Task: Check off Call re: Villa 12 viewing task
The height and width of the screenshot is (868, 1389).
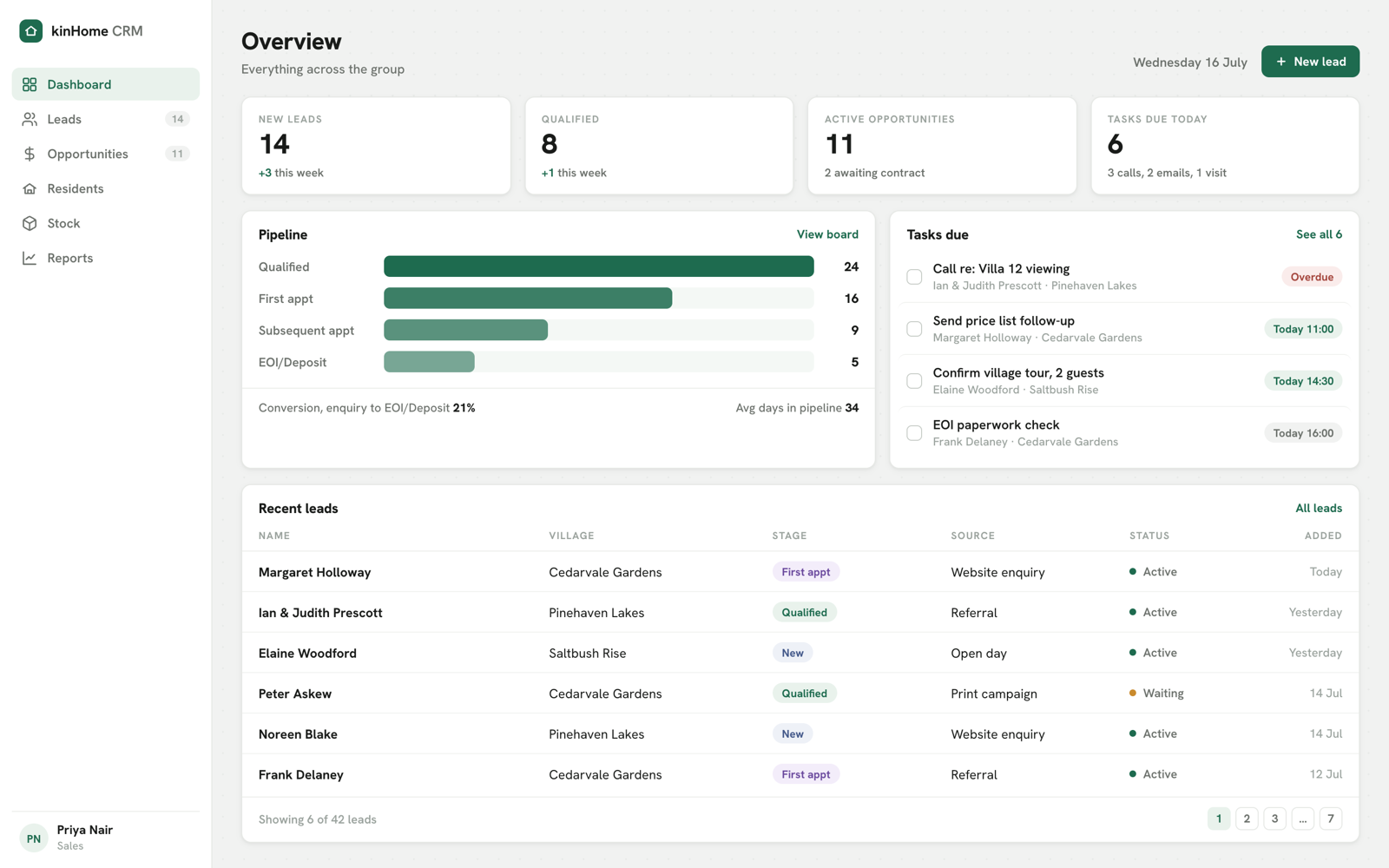Action: click(914, 277)
